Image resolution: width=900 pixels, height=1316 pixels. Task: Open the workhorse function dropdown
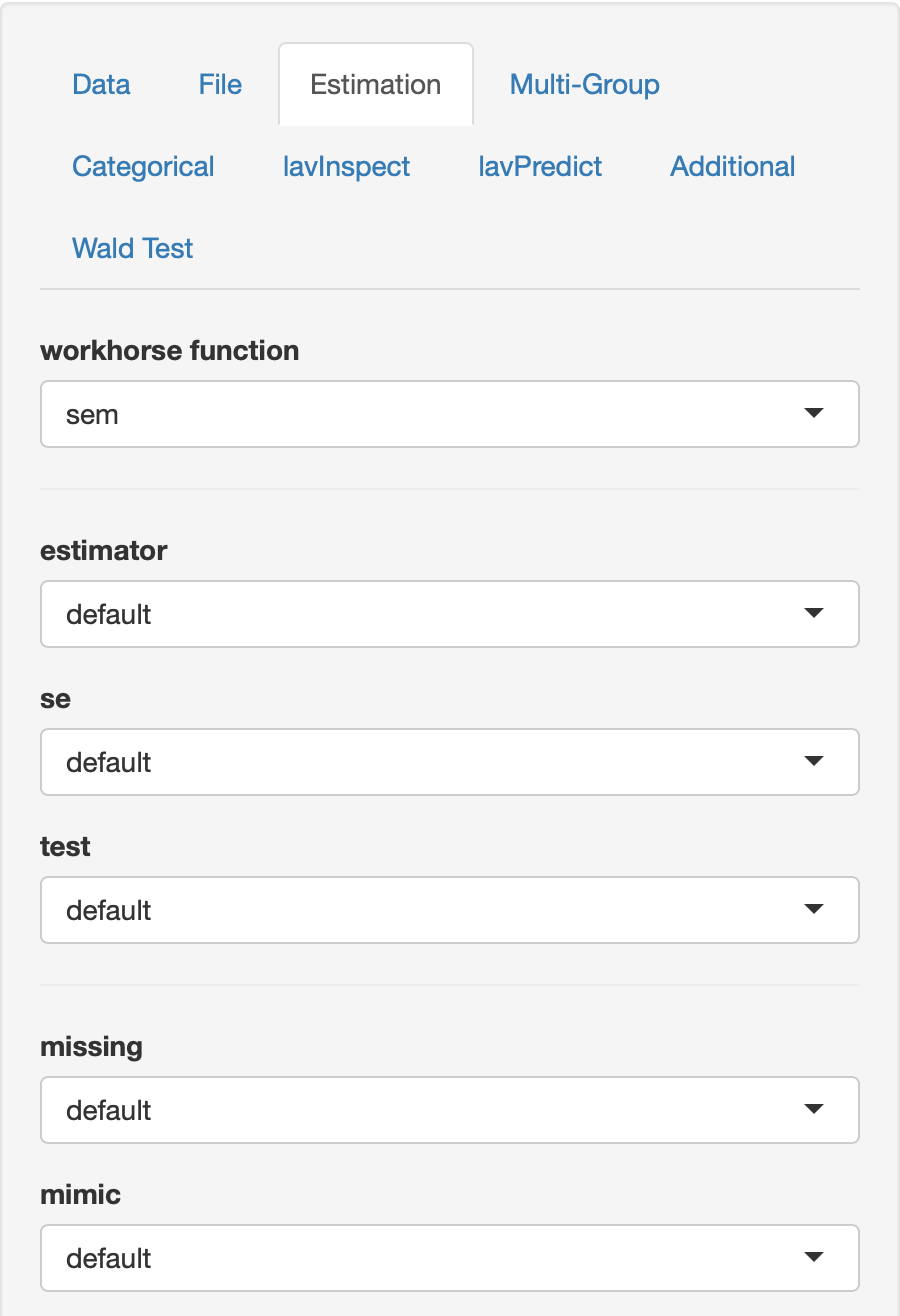pos(449,414)
